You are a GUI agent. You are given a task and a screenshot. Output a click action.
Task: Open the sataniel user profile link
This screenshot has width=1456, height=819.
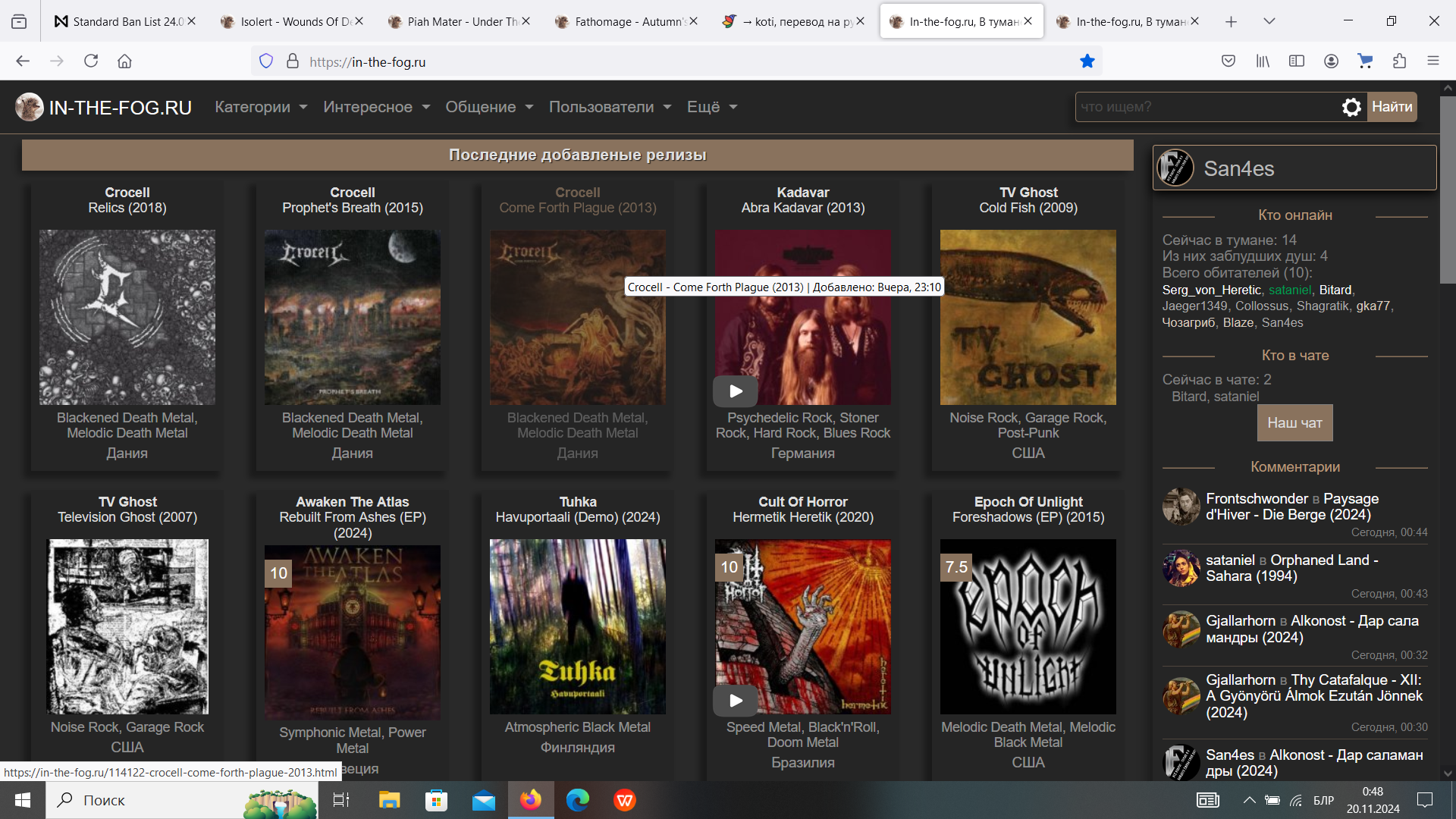click(x=1290, y=290)
